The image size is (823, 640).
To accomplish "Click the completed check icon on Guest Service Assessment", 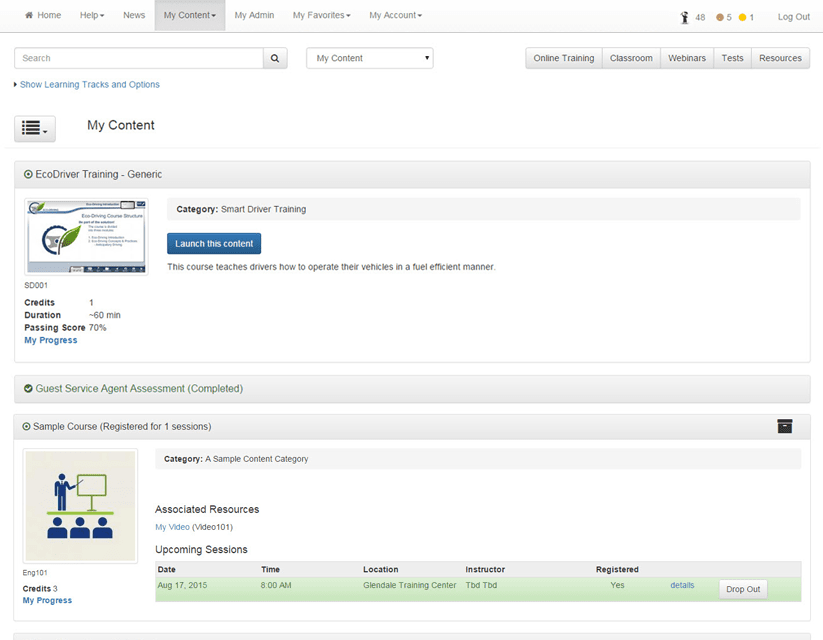I will point(28,388).
